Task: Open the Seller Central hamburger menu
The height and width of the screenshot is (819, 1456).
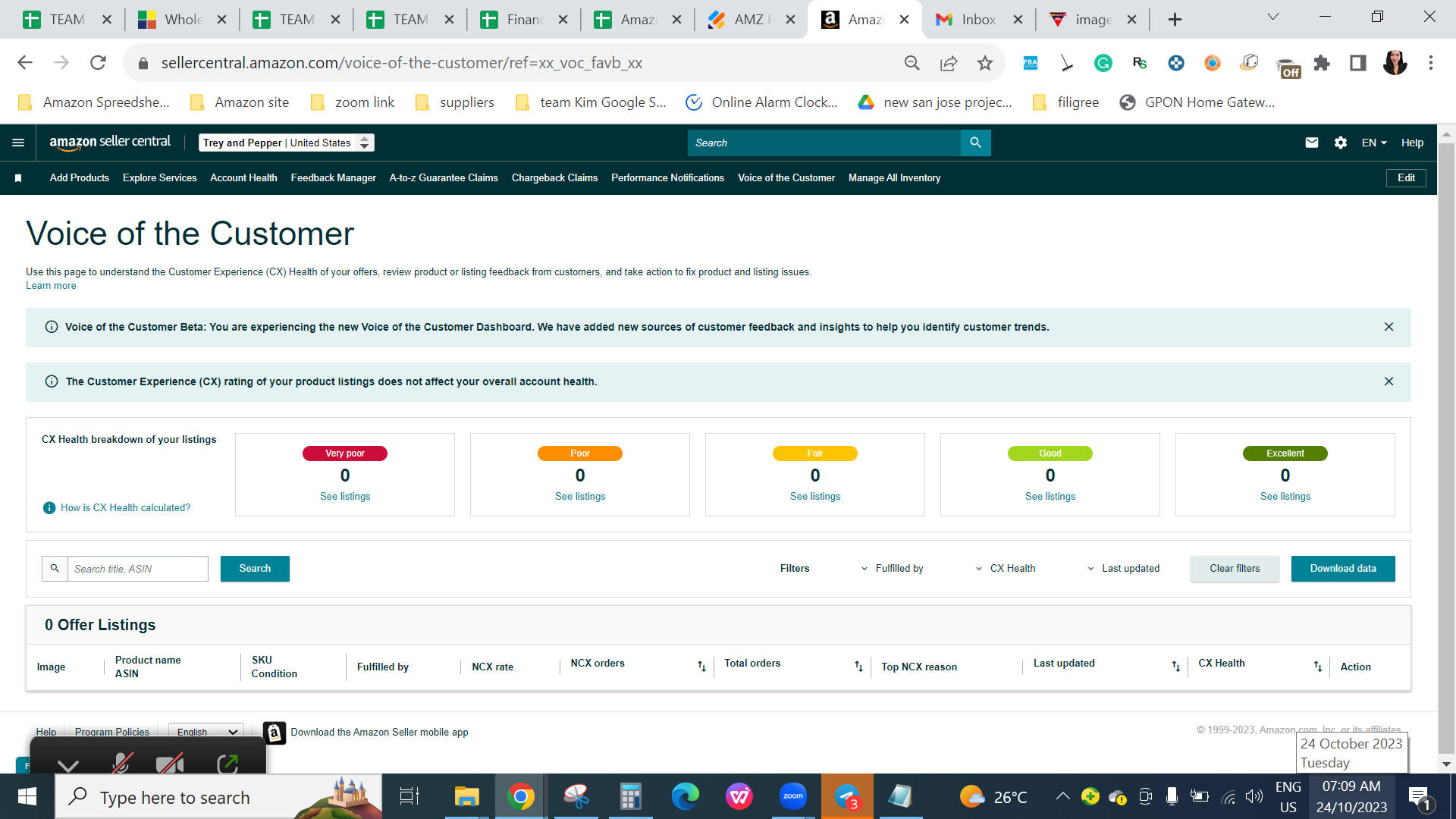Action: [18, 143]
